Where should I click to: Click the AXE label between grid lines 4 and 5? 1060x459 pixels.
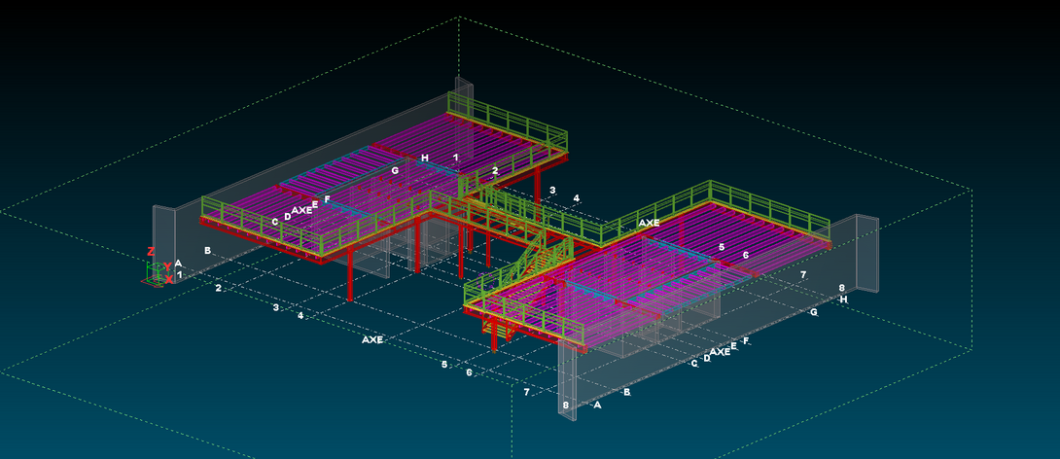(372, 340)
